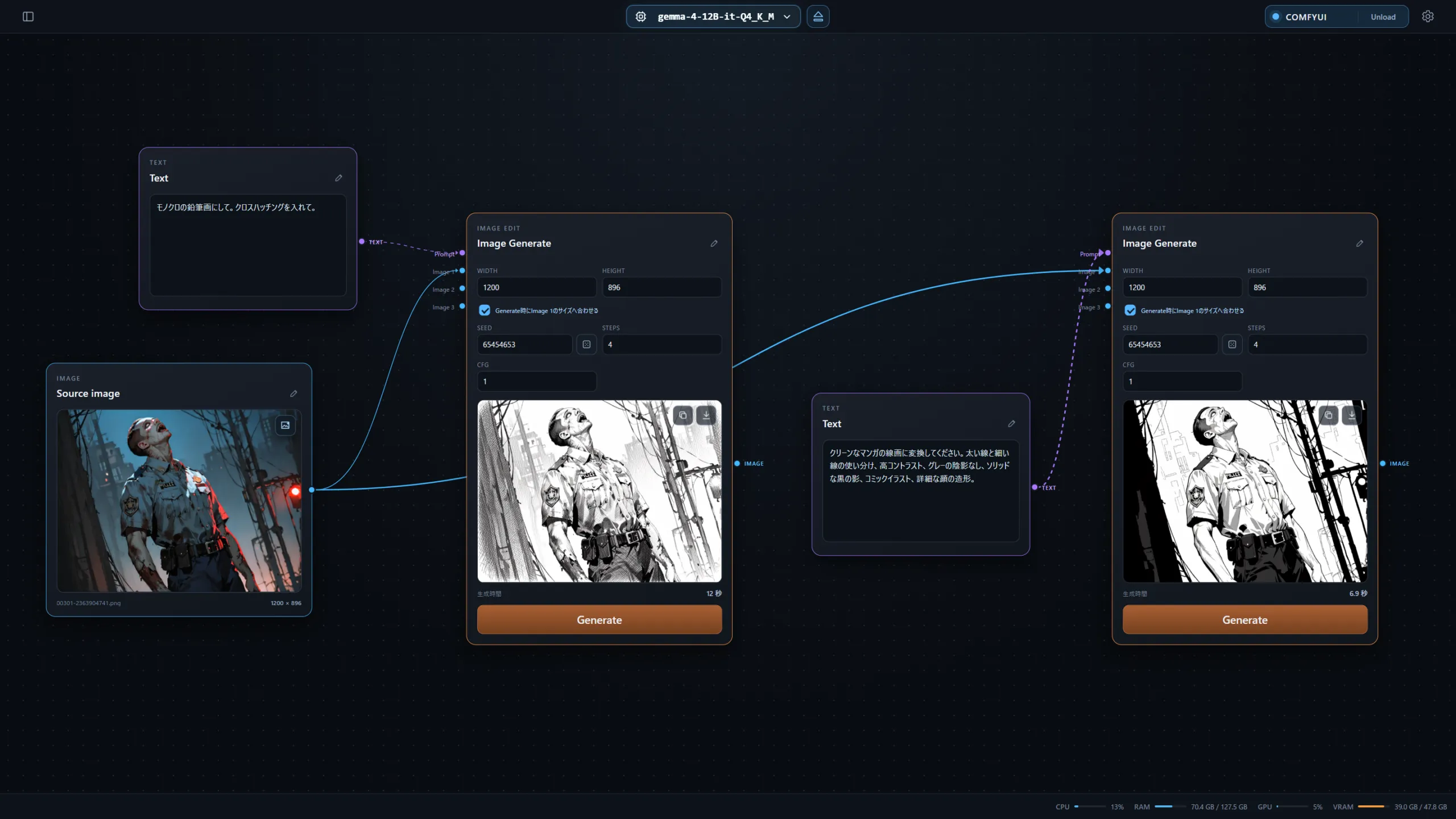Screen dimensions: 1456x819
Task: Toggle Image 1 size matching checkbox in first node
Action: 485,311
